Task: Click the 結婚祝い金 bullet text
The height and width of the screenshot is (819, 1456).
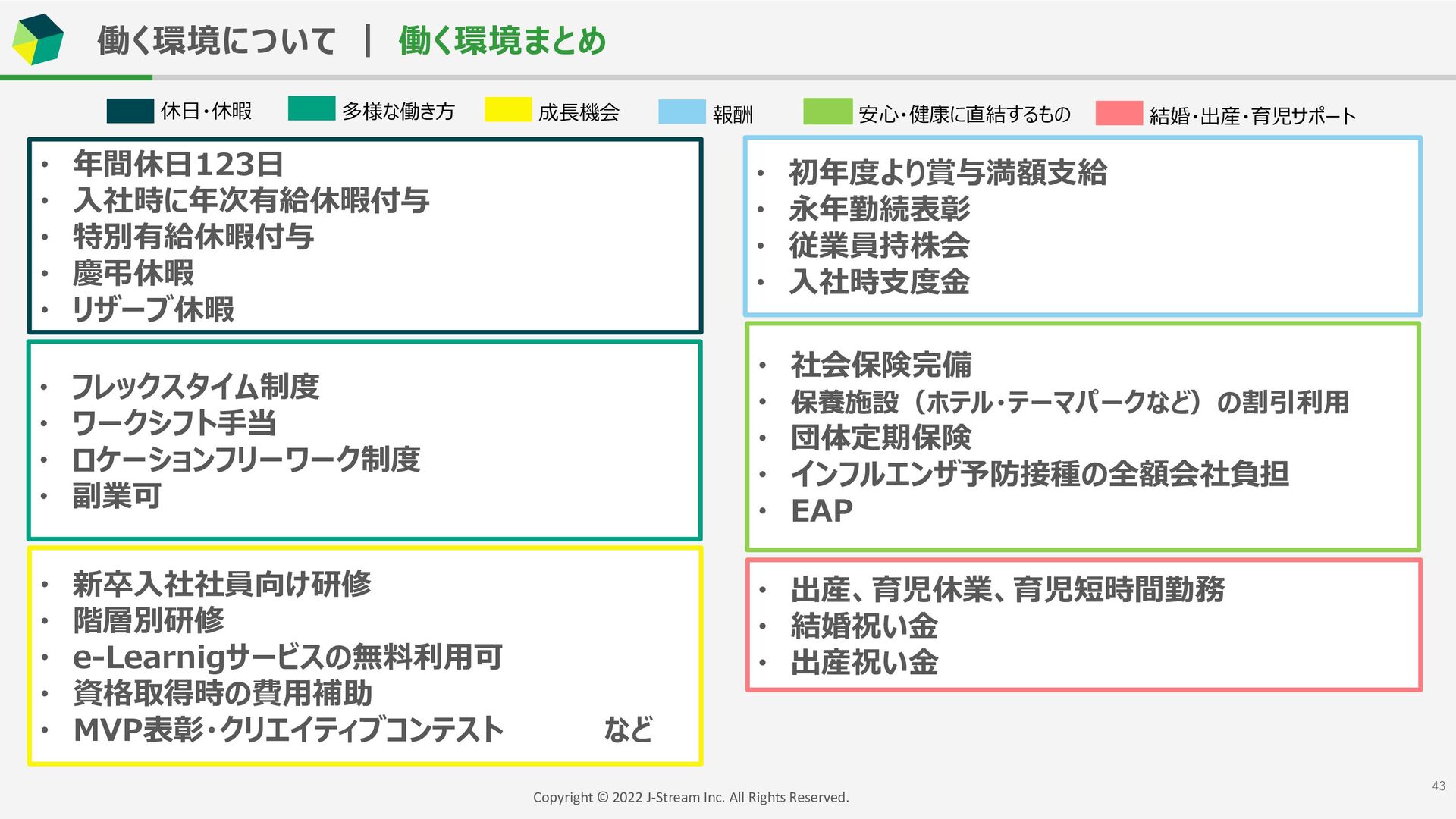Action: [864, 626]
